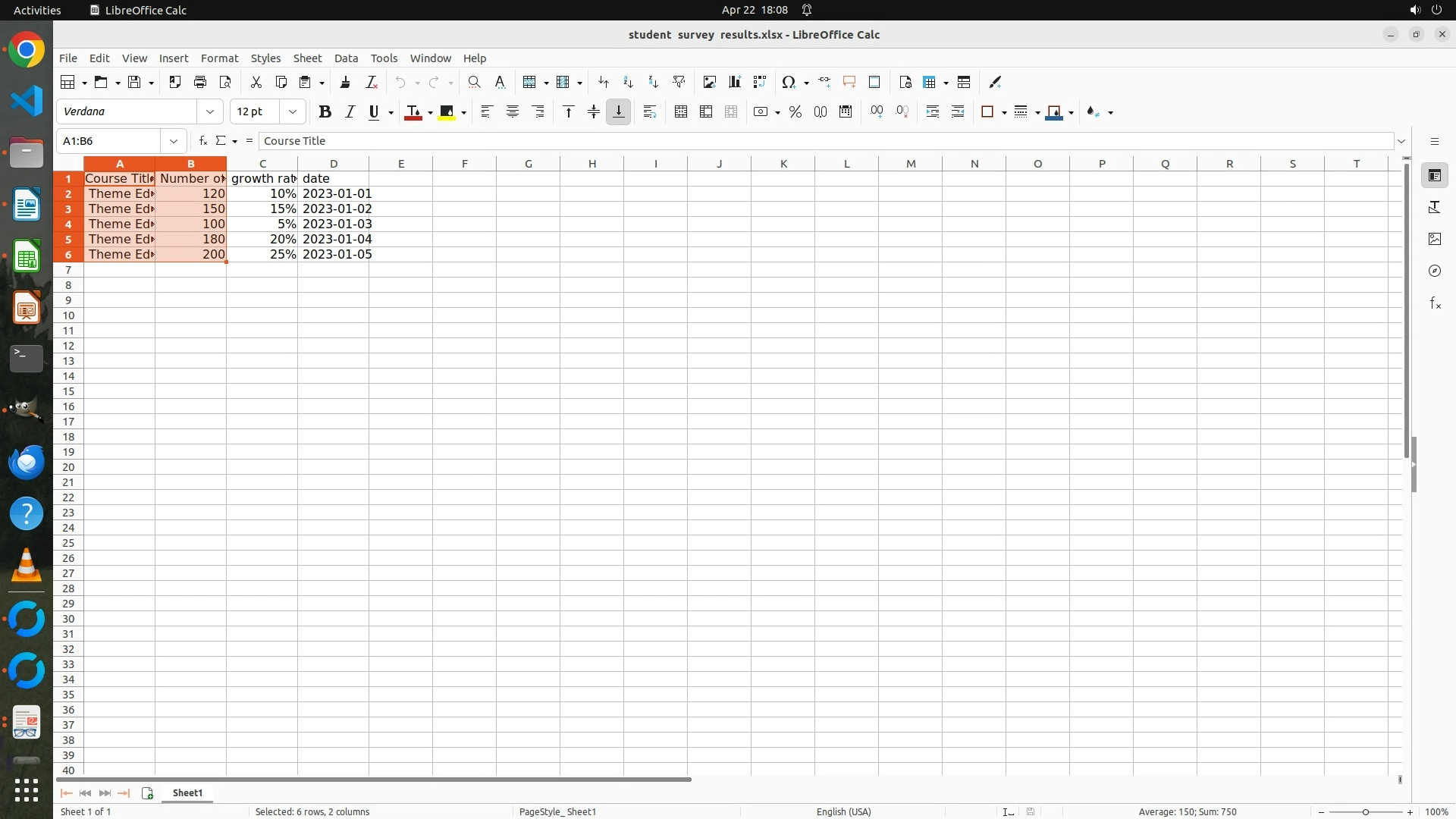Click the Clone Formatting paintbrush icon
The image size is (1456, 819).
[345, 83]
